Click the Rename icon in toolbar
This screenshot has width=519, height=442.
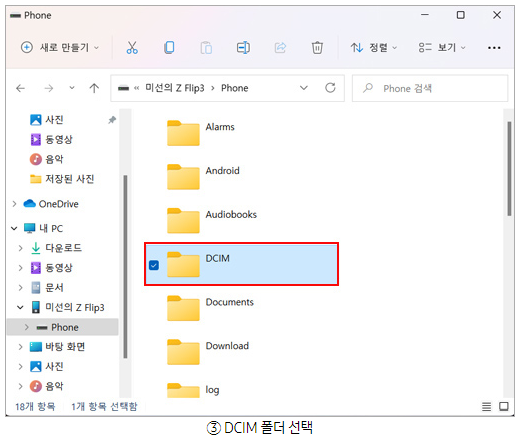click(x=243, y=48)
